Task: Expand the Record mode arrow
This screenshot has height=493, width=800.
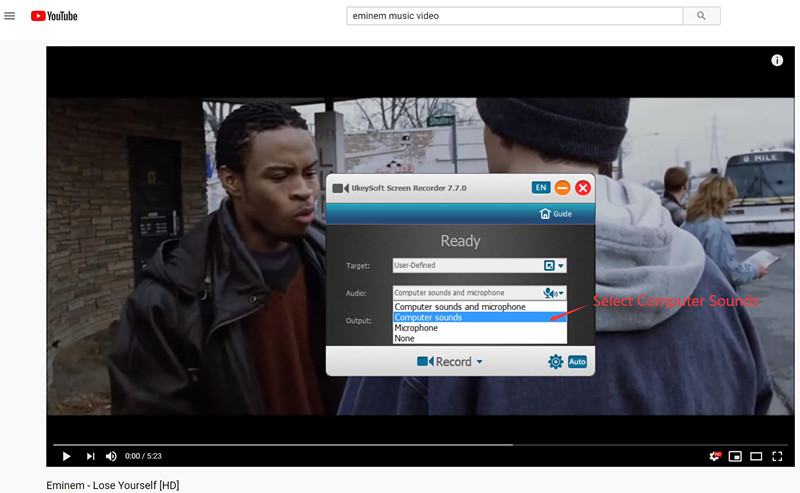Action: [x=480, y=362]
